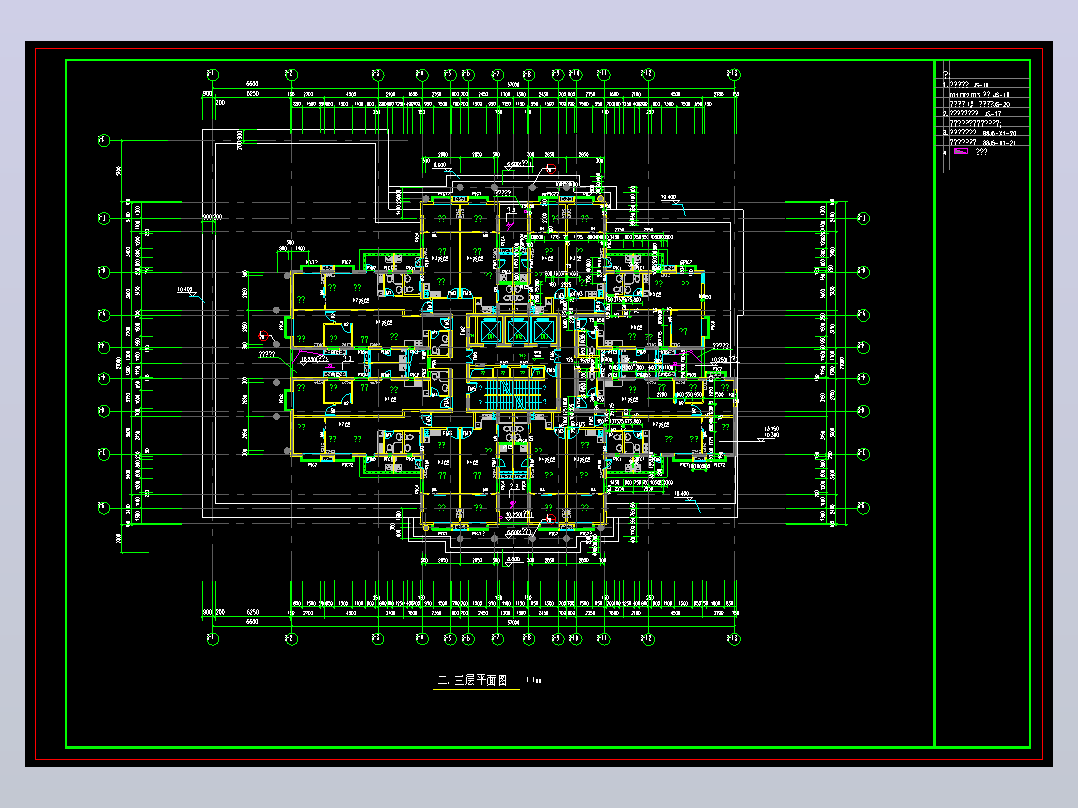Select the JG-20 reference in the legend table
The height and width of the screenshot is (808, 1078).
(1002, 105)
